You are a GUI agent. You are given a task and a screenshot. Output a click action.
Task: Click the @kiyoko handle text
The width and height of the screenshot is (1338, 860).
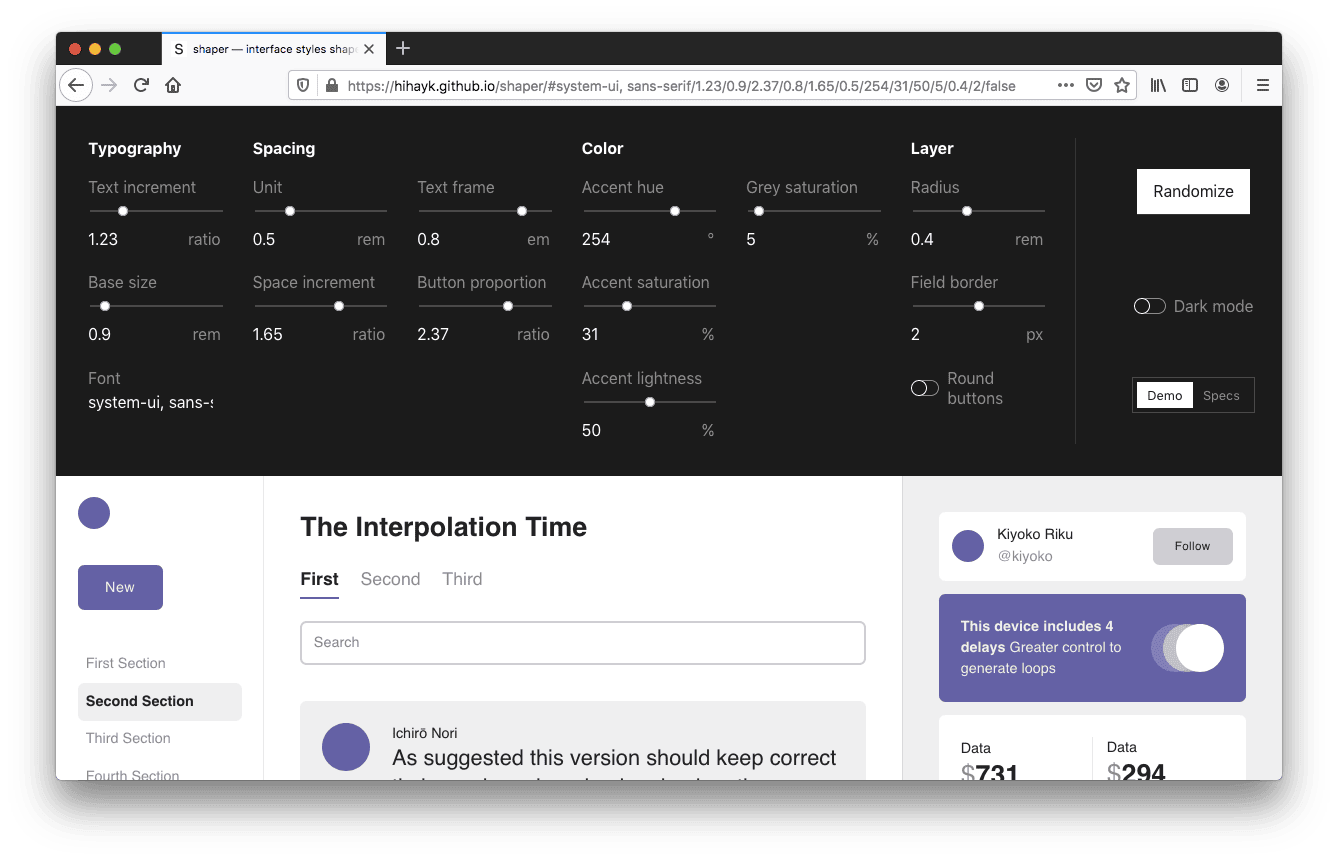(x=1025, y=556)
